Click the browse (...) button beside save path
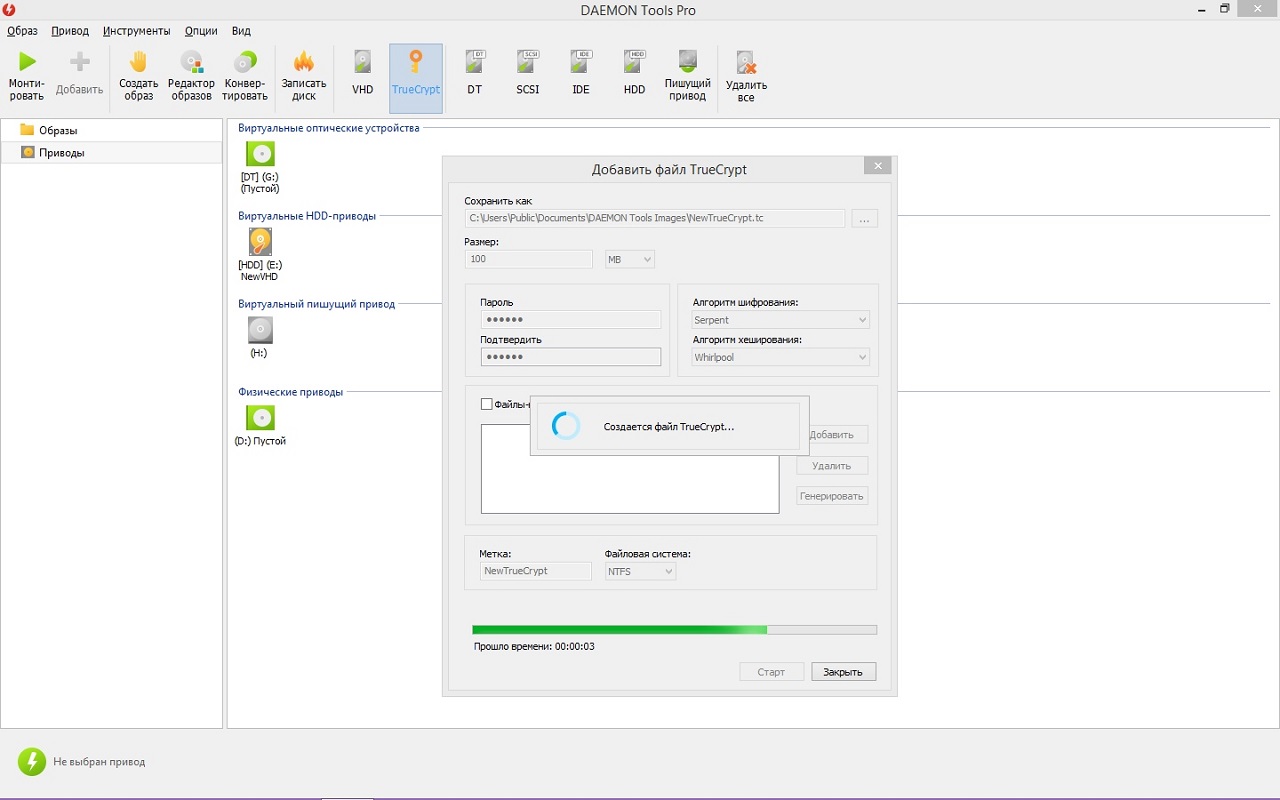Viewport: 1280px width, 800px height. [x=864, y=218]
